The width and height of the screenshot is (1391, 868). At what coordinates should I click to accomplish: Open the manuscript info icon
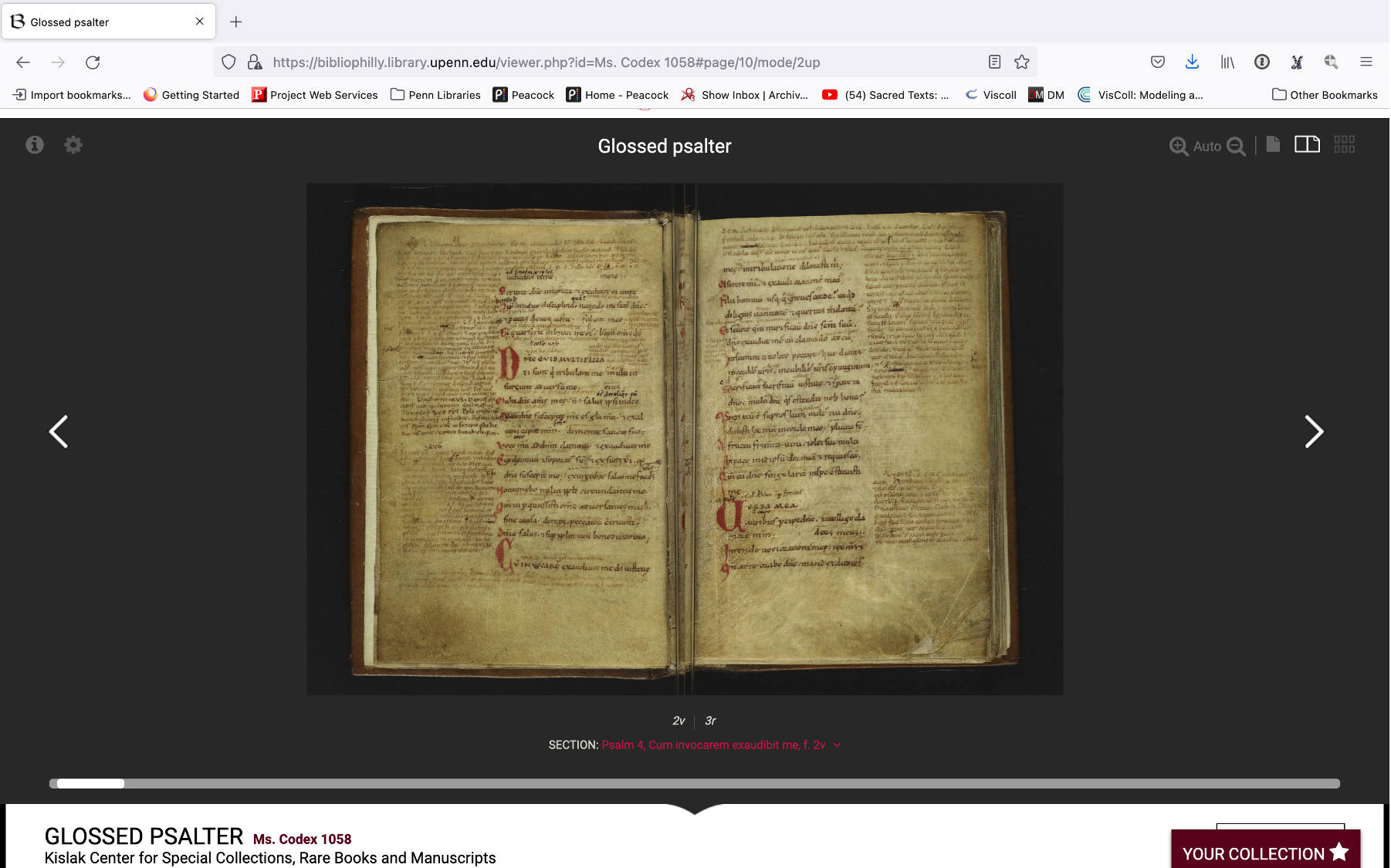(x=35, y=145)
